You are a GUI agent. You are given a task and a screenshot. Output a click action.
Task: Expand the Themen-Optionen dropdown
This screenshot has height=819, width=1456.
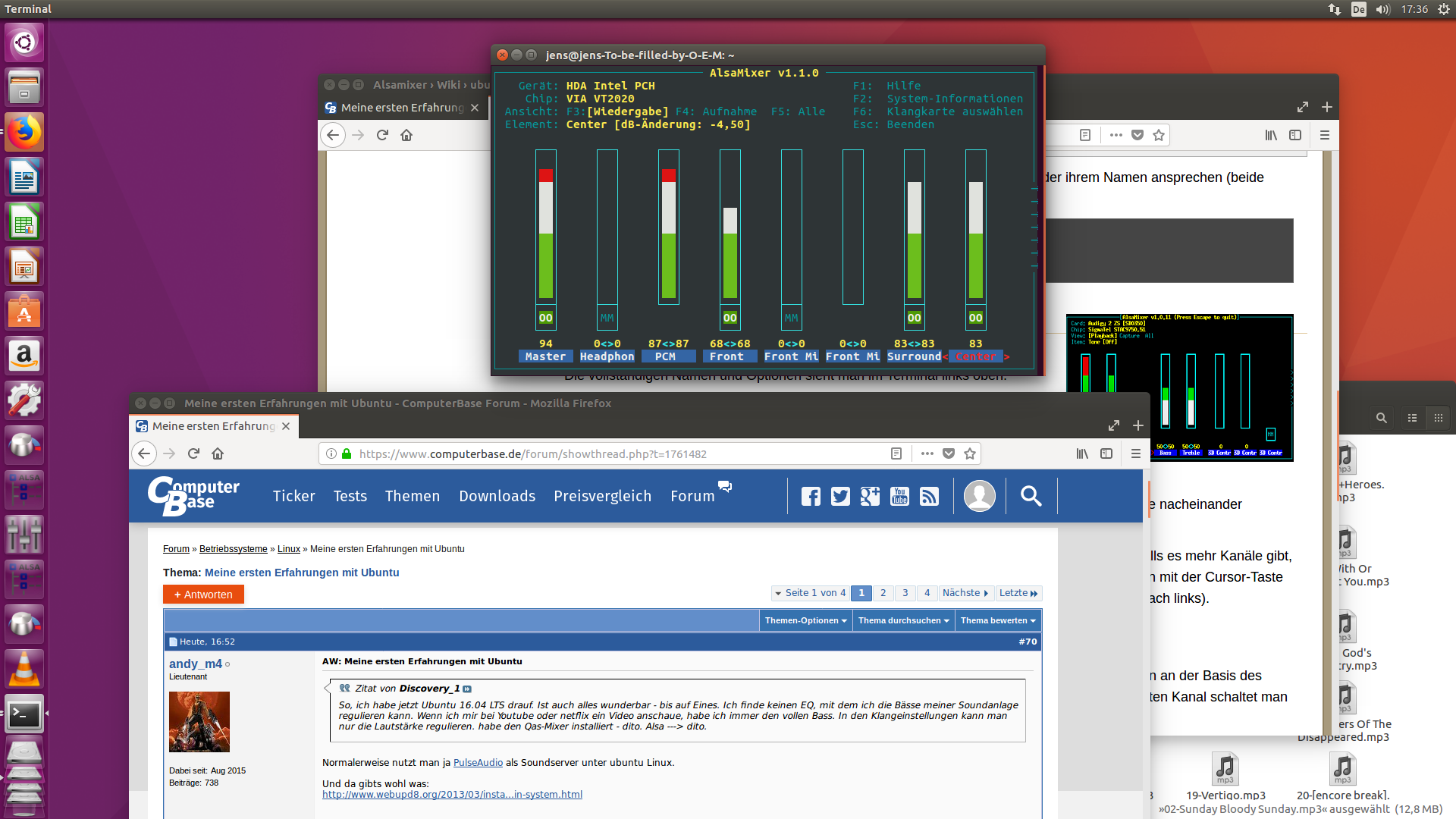click(805, 620)
